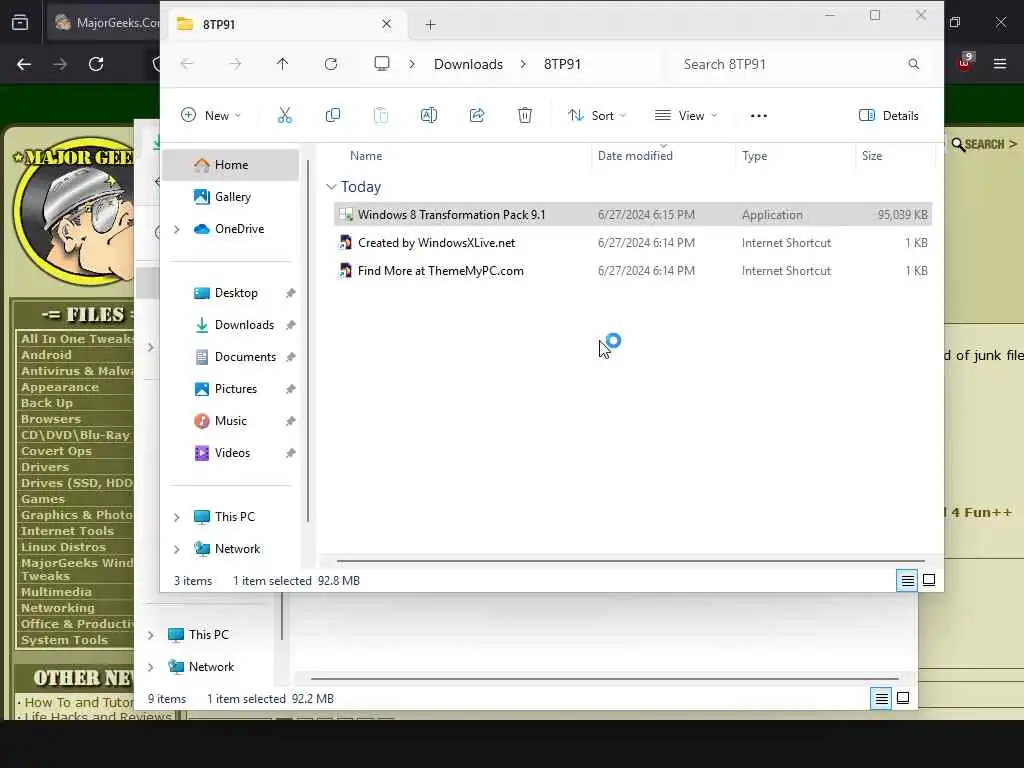
Task: Click the PC icon in address bar
Action: click(x=382, y=63)
